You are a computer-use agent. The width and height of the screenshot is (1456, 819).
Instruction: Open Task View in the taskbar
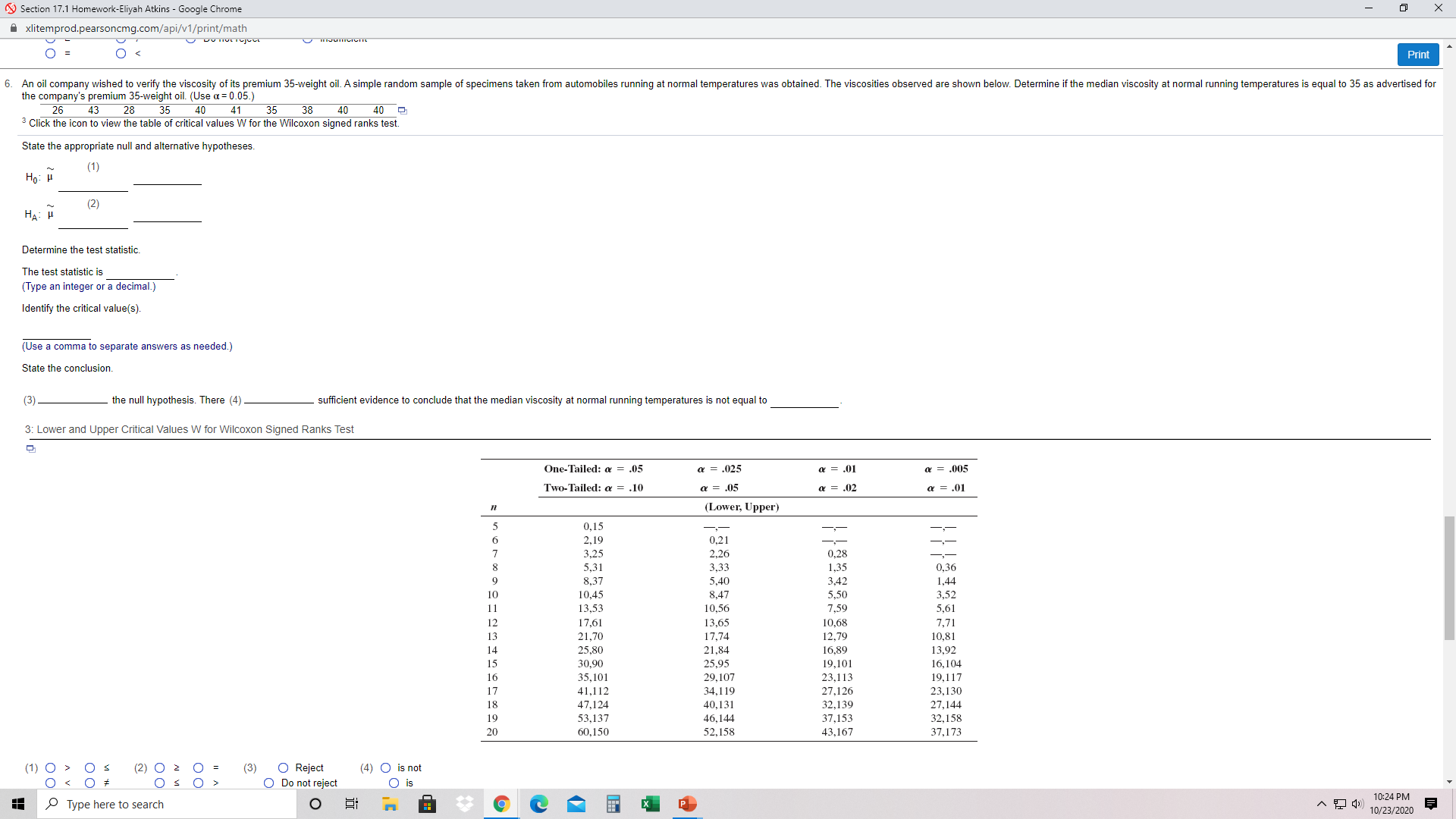click(352, 804)
